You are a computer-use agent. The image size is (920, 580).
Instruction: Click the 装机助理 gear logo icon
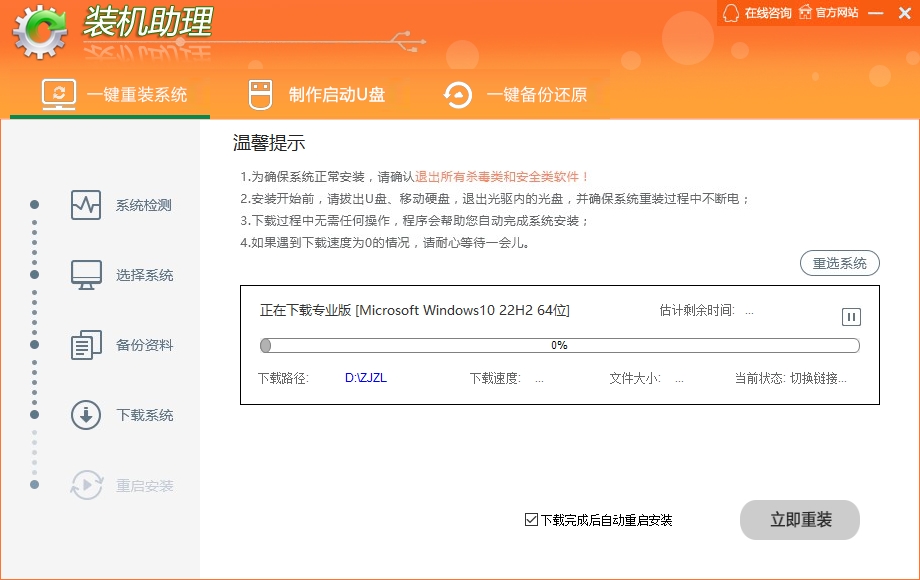click(x=40, y=32)
